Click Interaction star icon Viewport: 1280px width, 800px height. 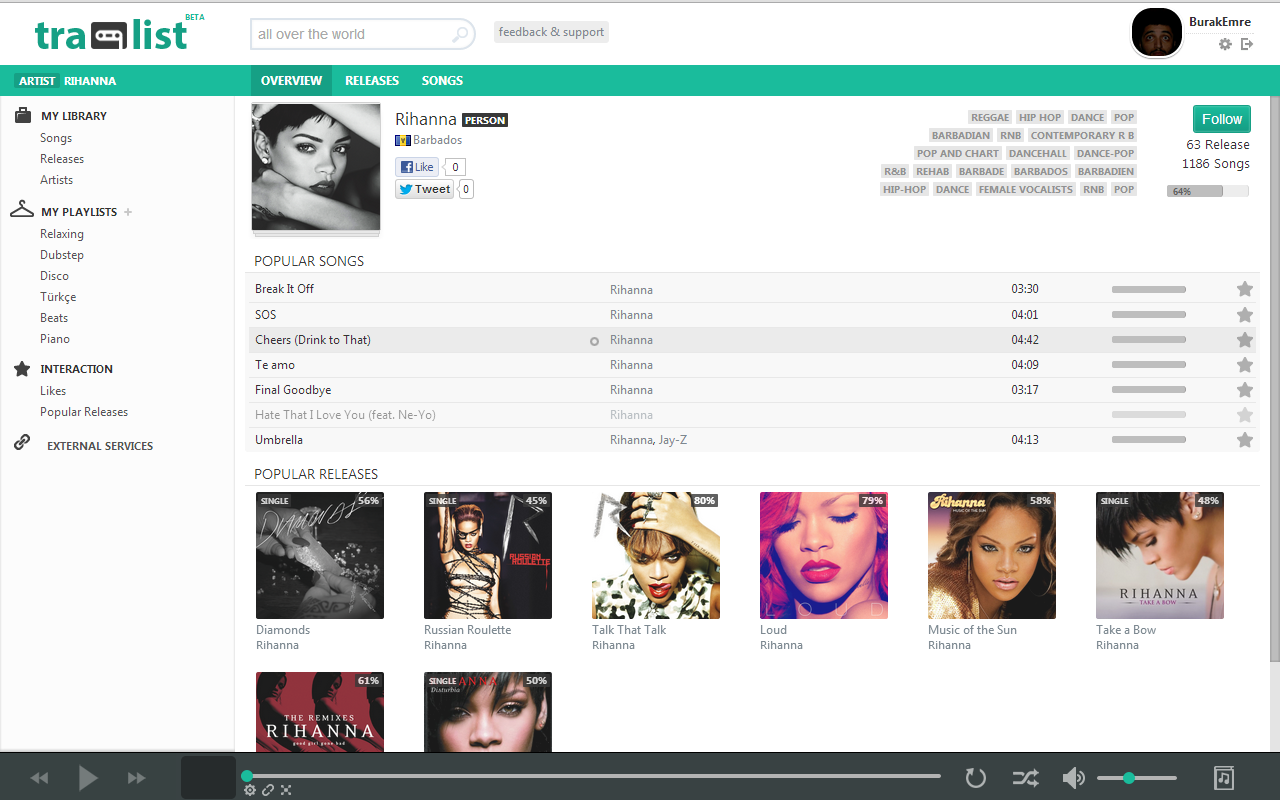coord(22,368)
